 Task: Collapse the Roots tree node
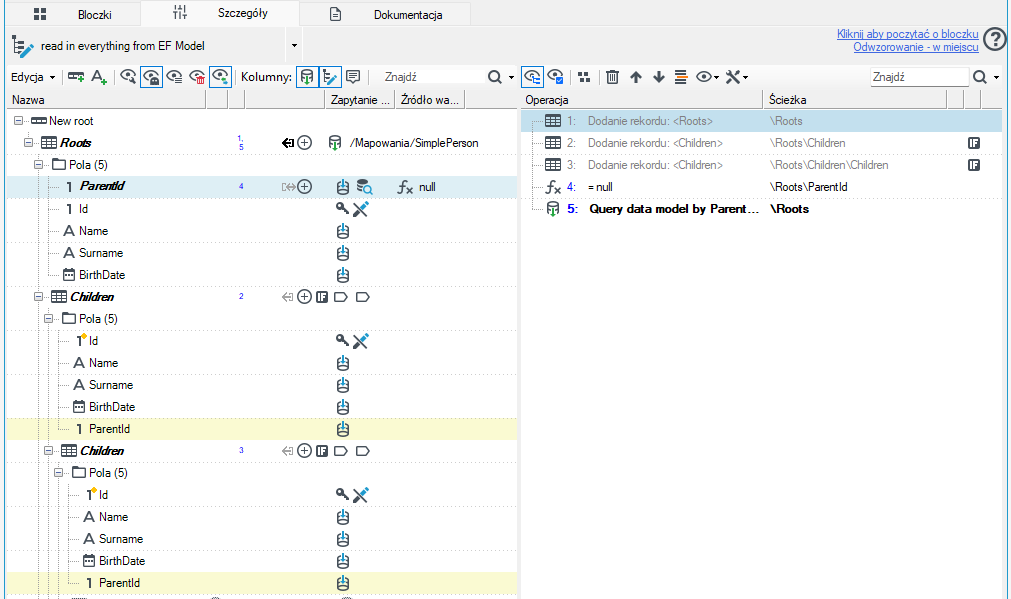[28, 143]
